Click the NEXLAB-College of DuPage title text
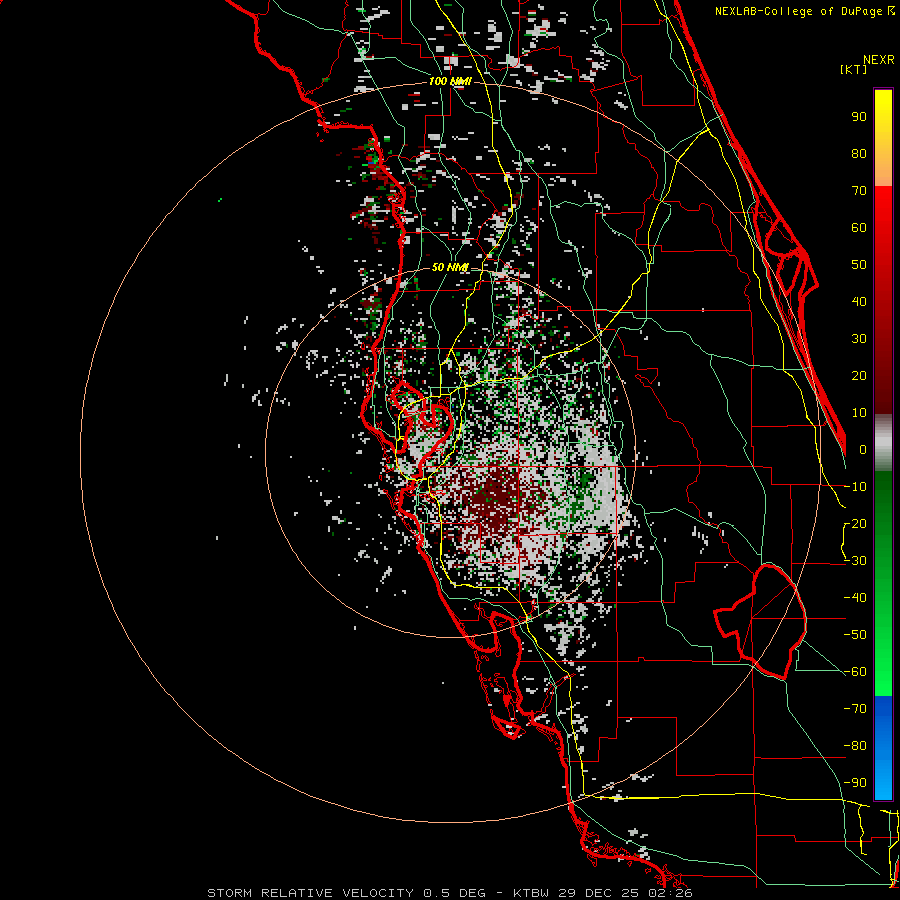The width and height of the screenshot is (900, 900). pyautogui.click(x=798, y=11)
